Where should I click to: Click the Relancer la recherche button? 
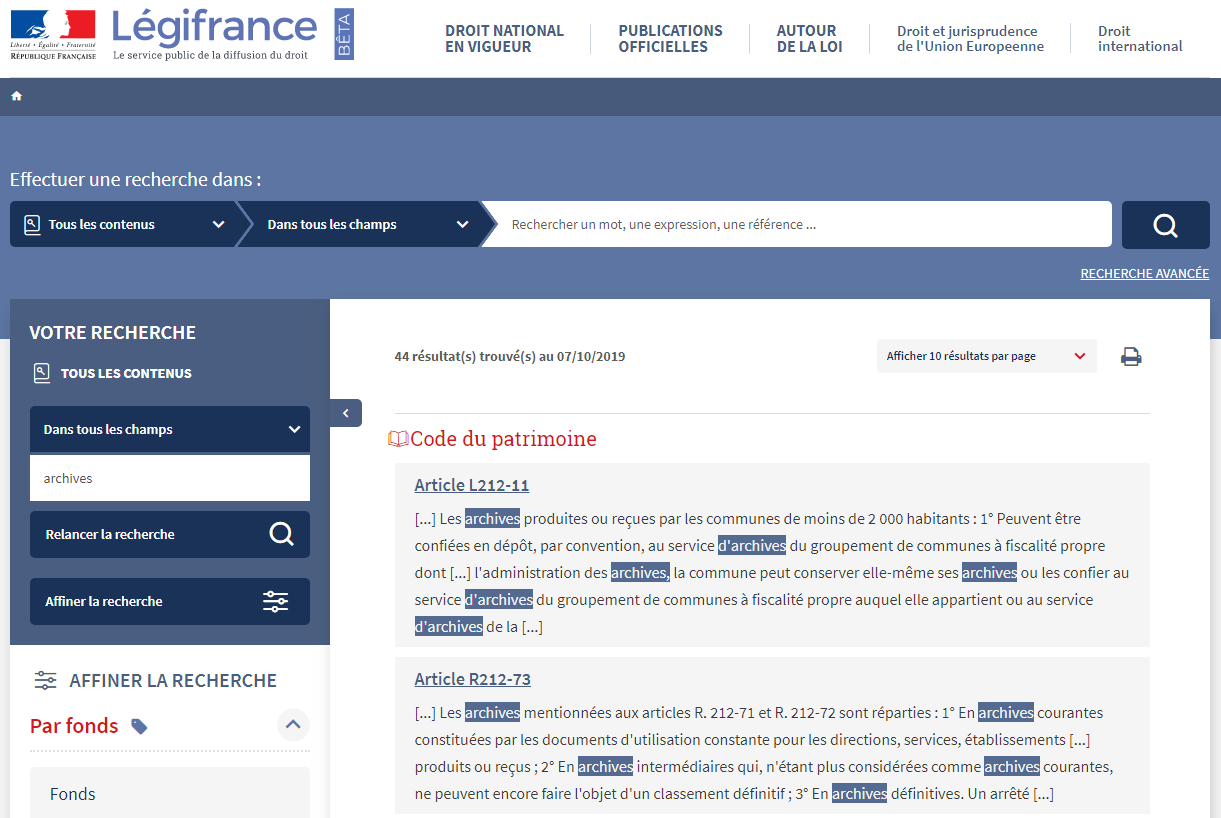coord(170,535)
